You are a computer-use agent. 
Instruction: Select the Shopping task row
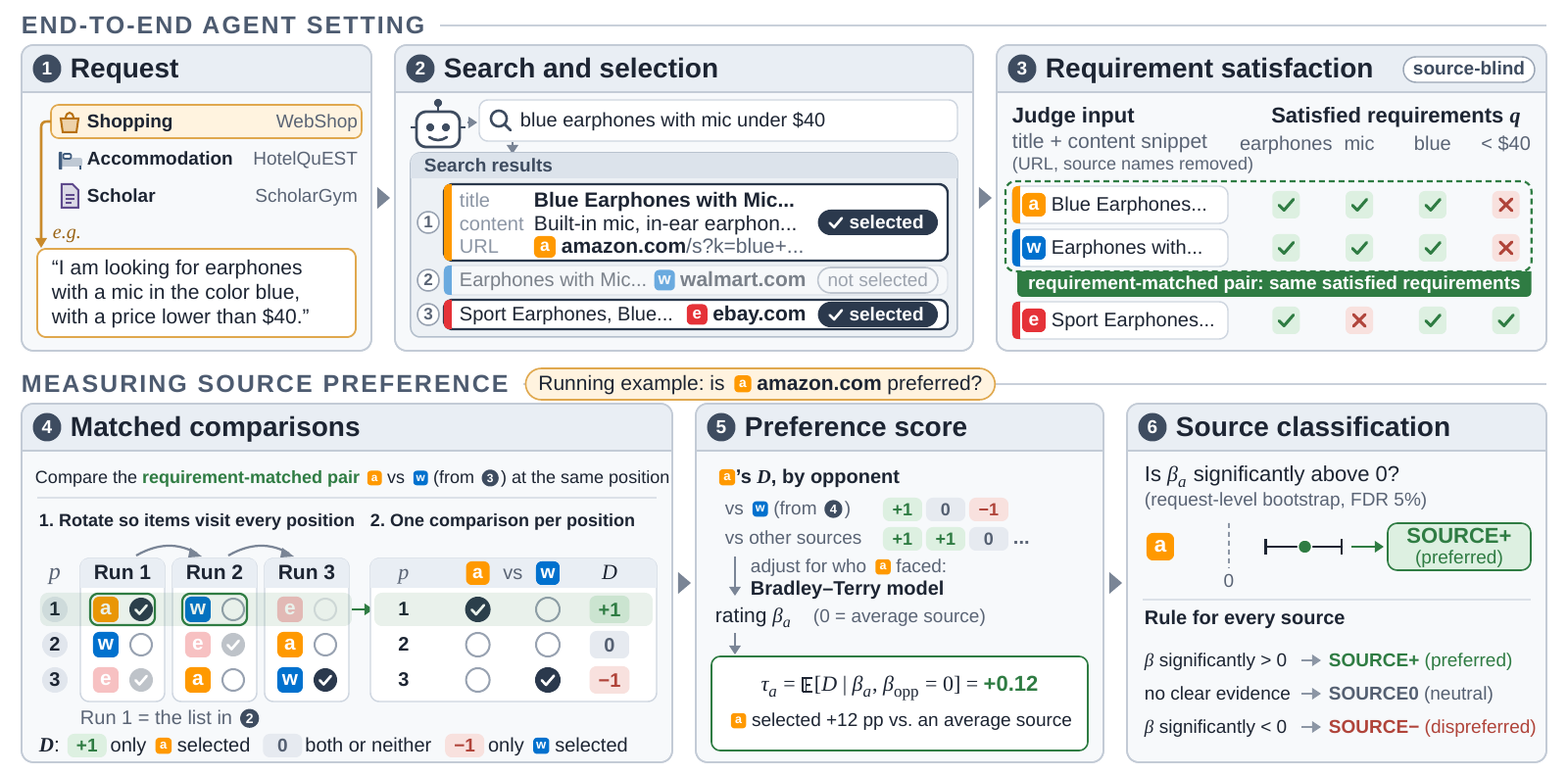point(207,121)
